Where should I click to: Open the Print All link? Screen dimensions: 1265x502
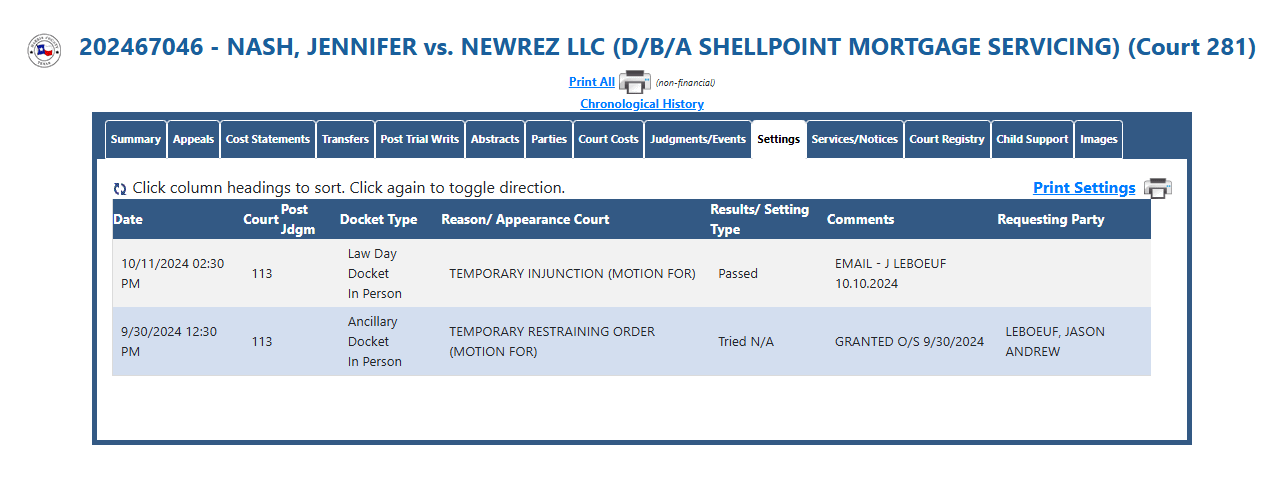click(x=592, y=82)
